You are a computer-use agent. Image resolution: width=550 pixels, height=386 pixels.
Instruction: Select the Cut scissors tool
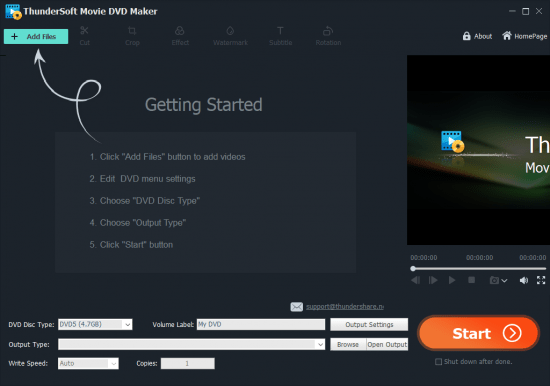click(84, 36)
